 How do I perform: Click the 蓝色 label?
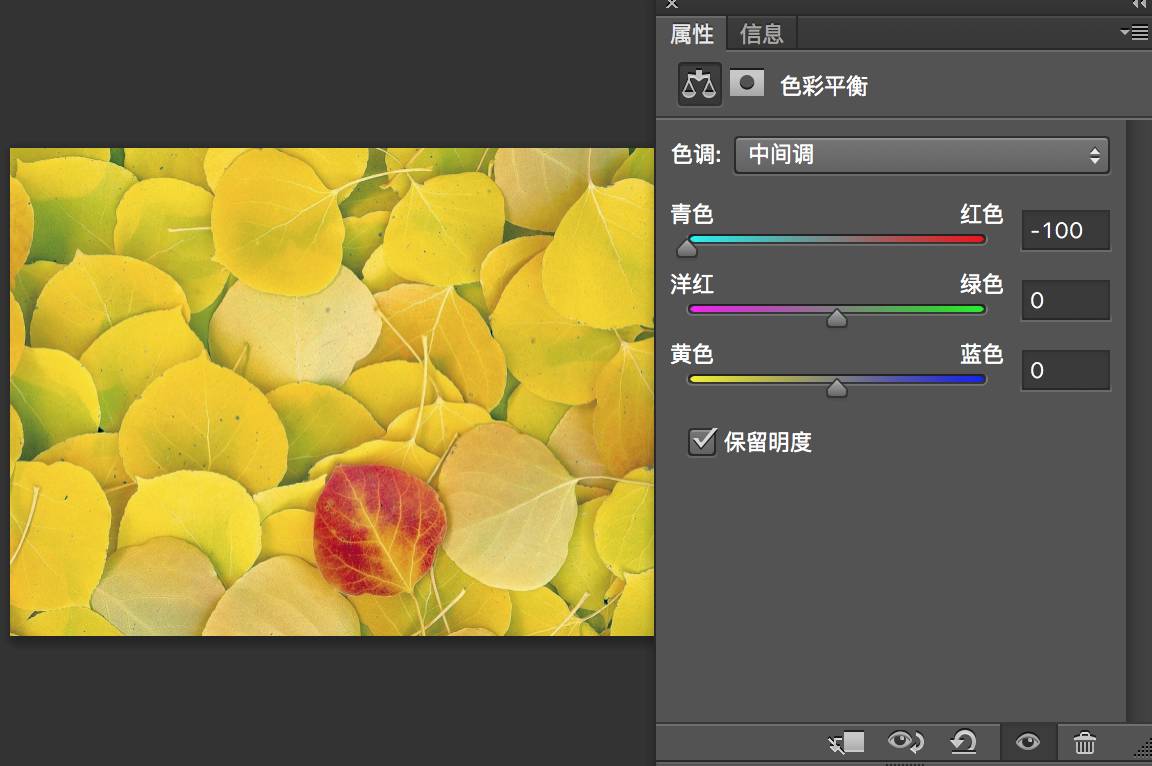pyautogui.click(x=981, y=354)
